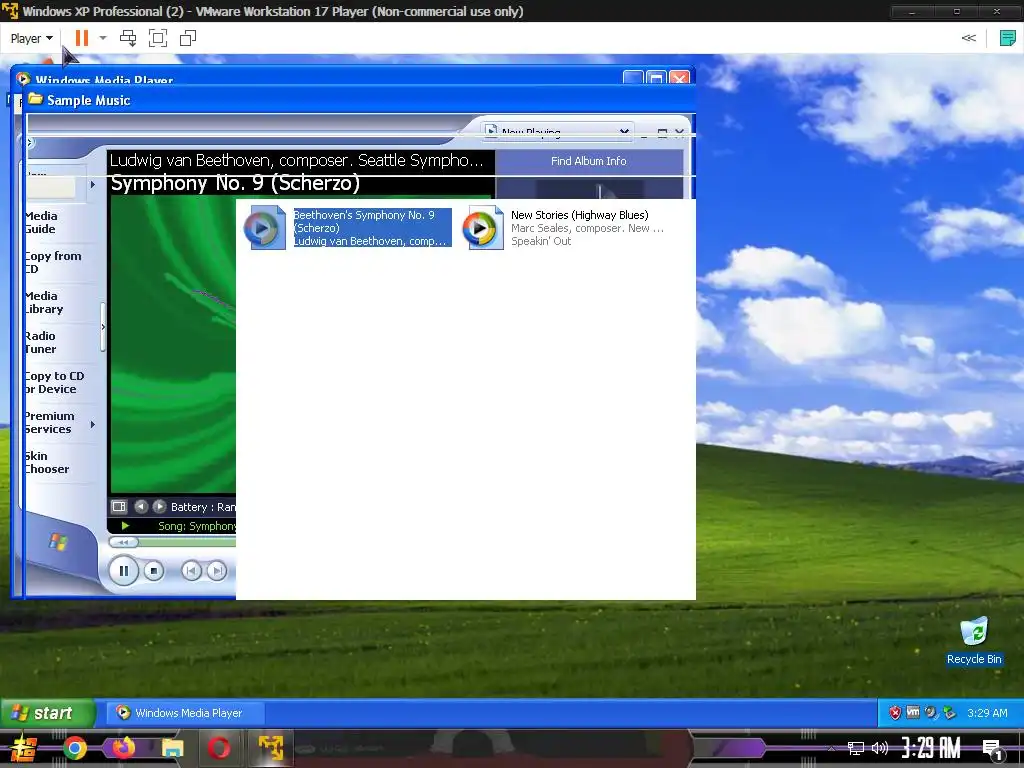Open File Explorer on host taskbar

click(x=172, y=748)
